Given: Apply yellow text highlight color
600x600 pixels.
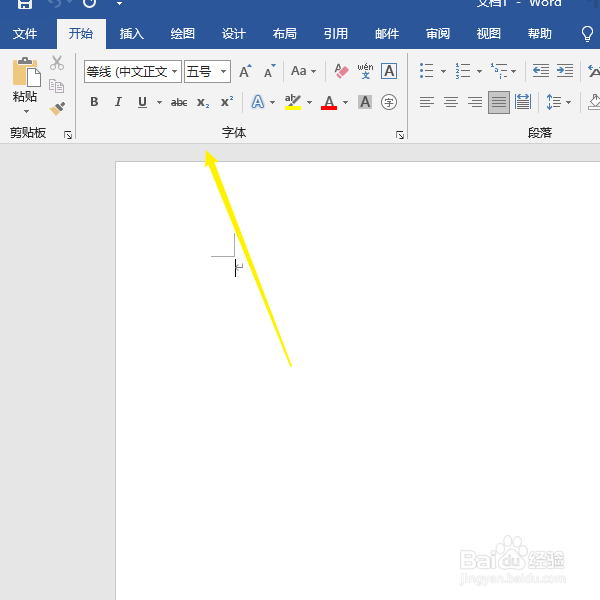Looking at the screenshot, I should coord(293,102).
